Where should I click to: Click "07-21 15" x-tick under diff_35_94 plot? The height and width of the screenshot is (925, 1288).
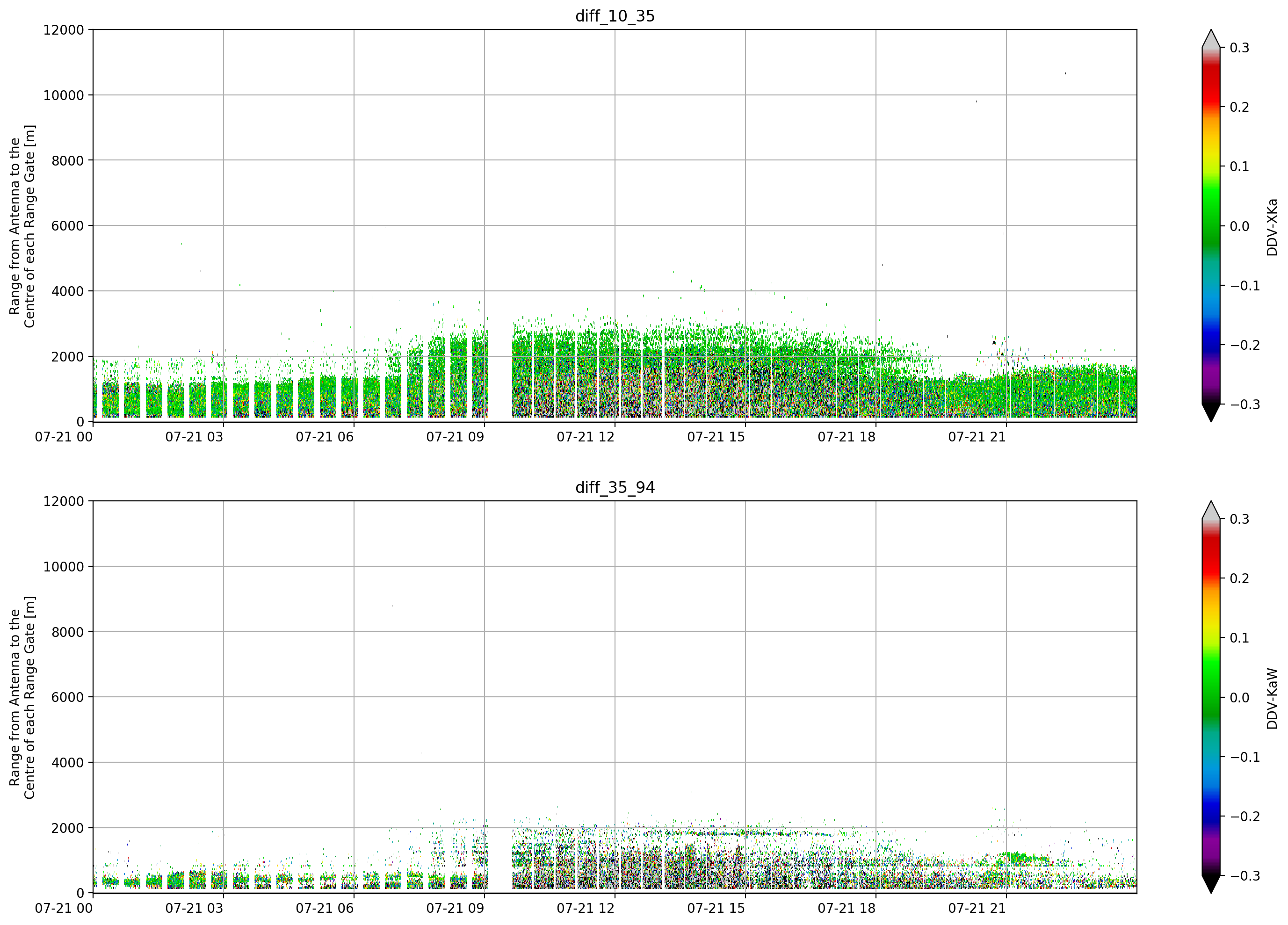point(716,908)
